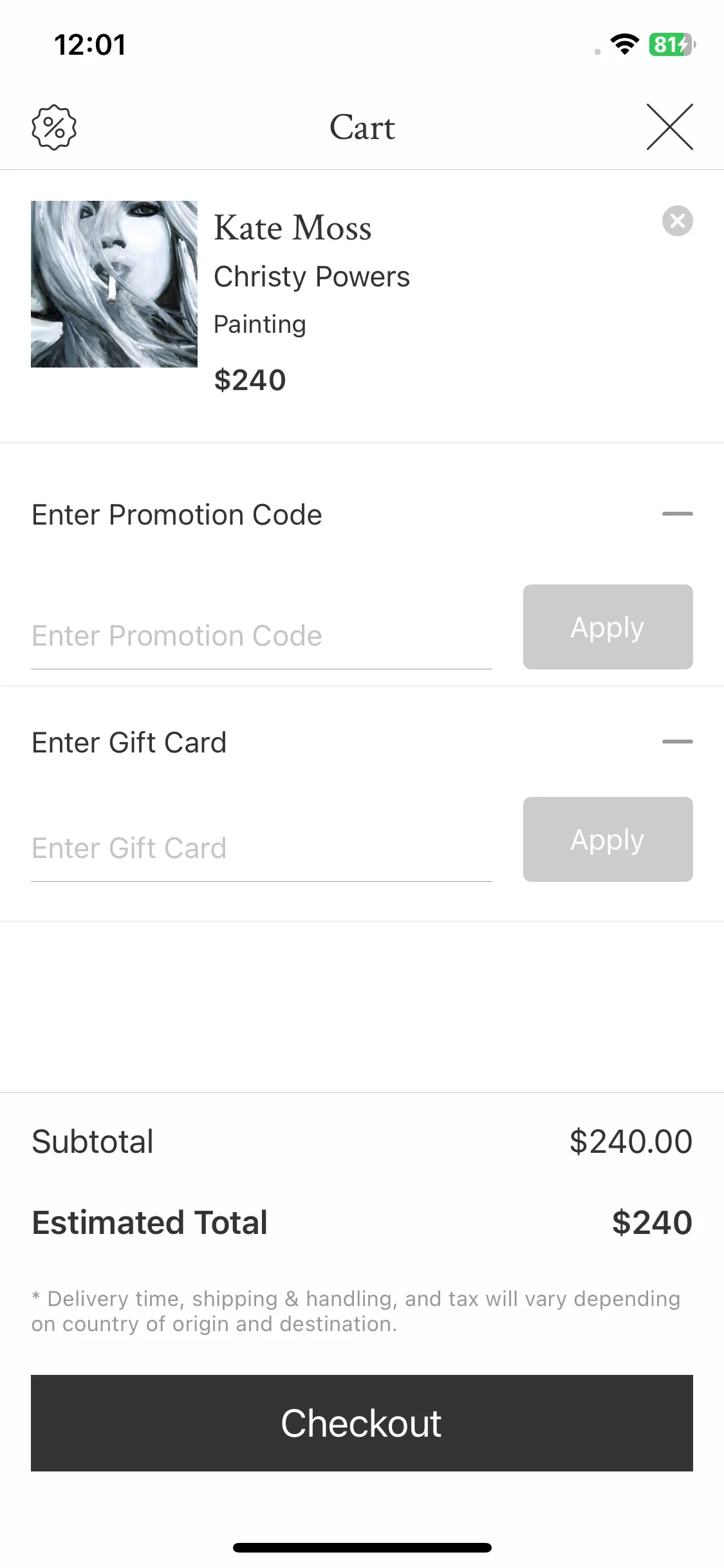Tap the Enter Promotion Code header label

click(x=177, y=515)
